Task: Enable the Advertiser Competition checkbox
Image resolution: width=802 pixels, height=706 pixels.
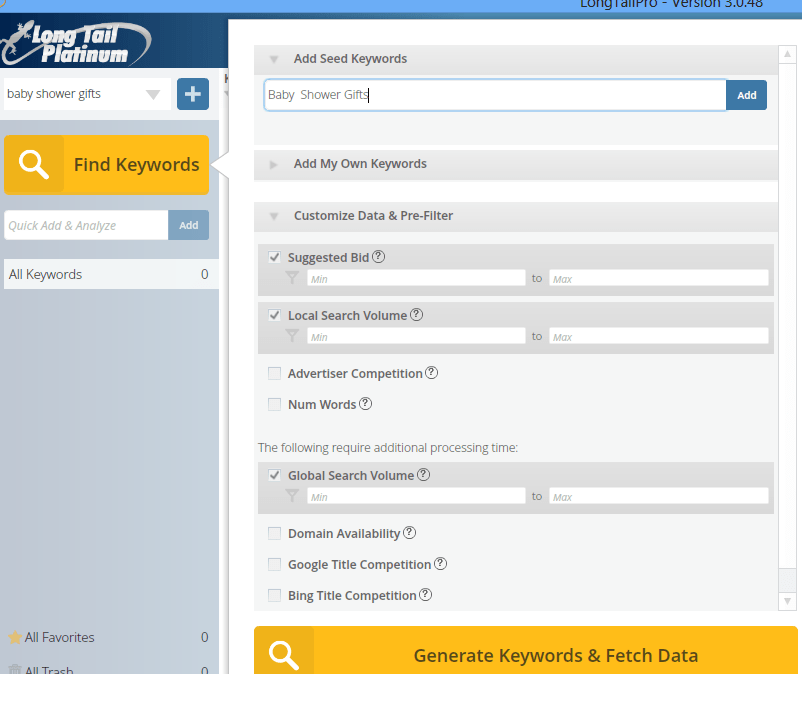Action: pos(275,373)
